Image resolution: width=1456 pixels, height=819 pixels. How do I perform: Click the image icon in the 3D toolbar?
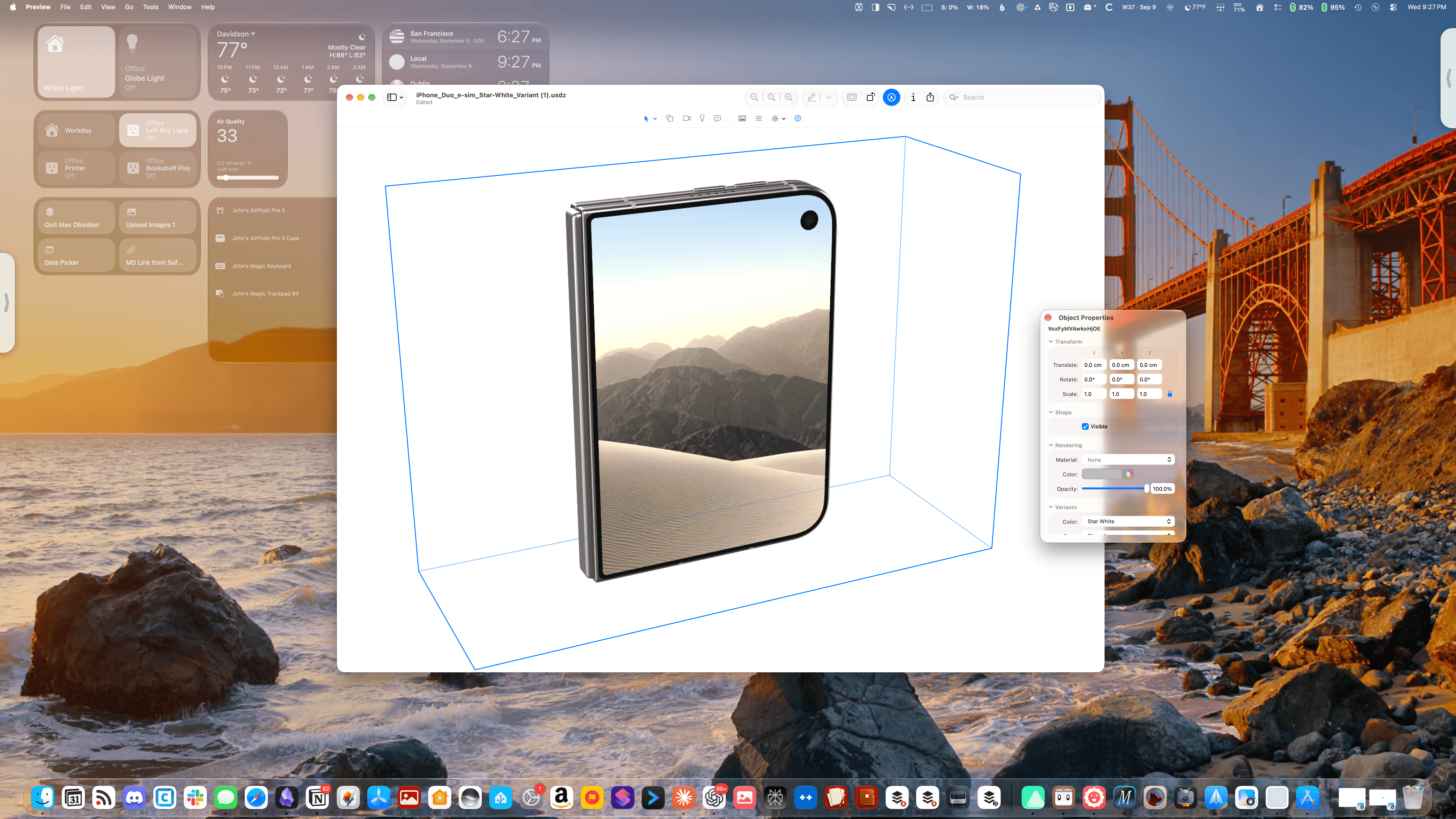click(742, 118)
